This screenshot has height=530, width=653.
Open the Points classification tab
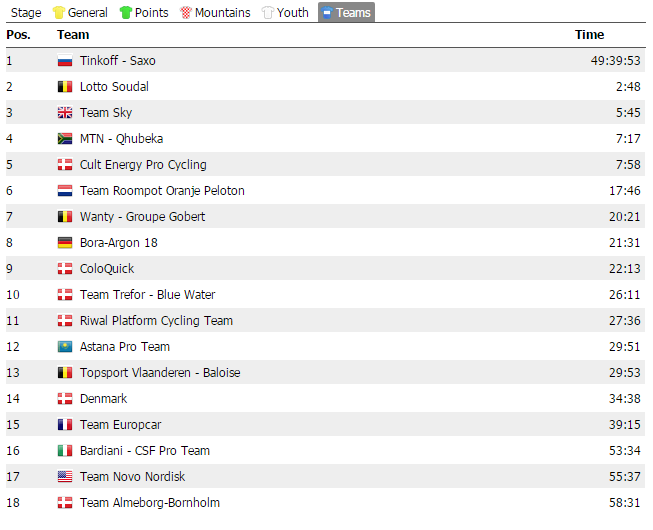pyautogui.click(x=144, y=12)
